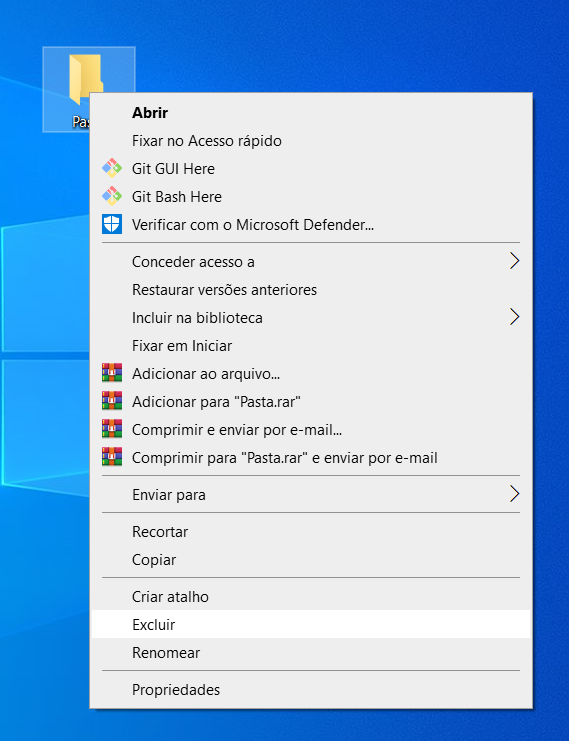572x744 pixels.
Task: Choose Adicionar ao arquivo... entry
Action: tap(311, 373)
